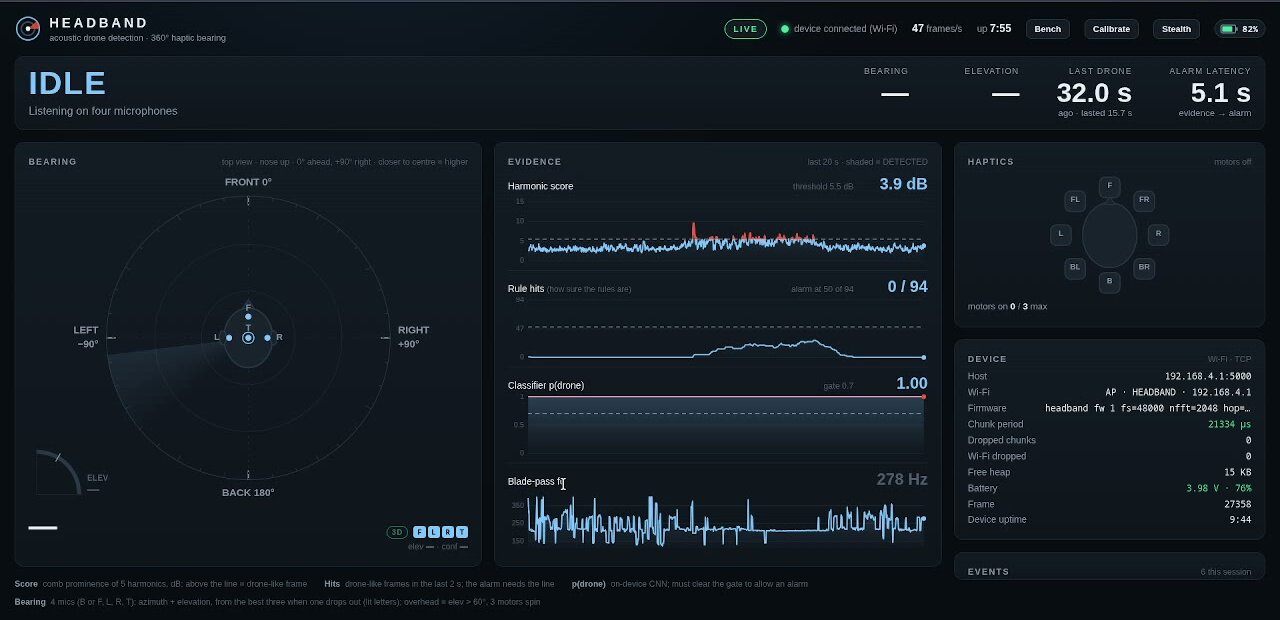1280x620 pixels.
Task: Click the Calibrate button
Action: tap(1111, 29)
